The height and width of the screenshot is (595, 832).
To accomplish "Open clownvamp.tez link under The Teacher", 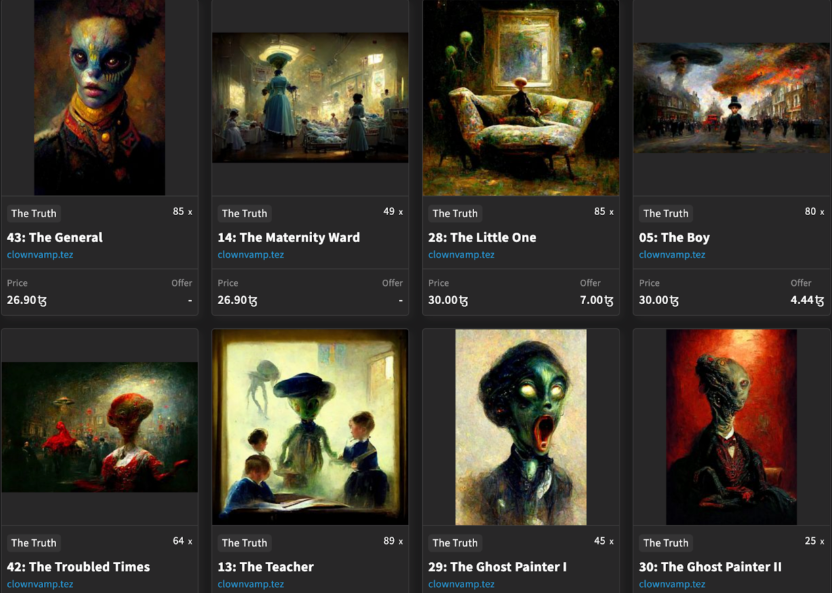I will pos(250,584).
